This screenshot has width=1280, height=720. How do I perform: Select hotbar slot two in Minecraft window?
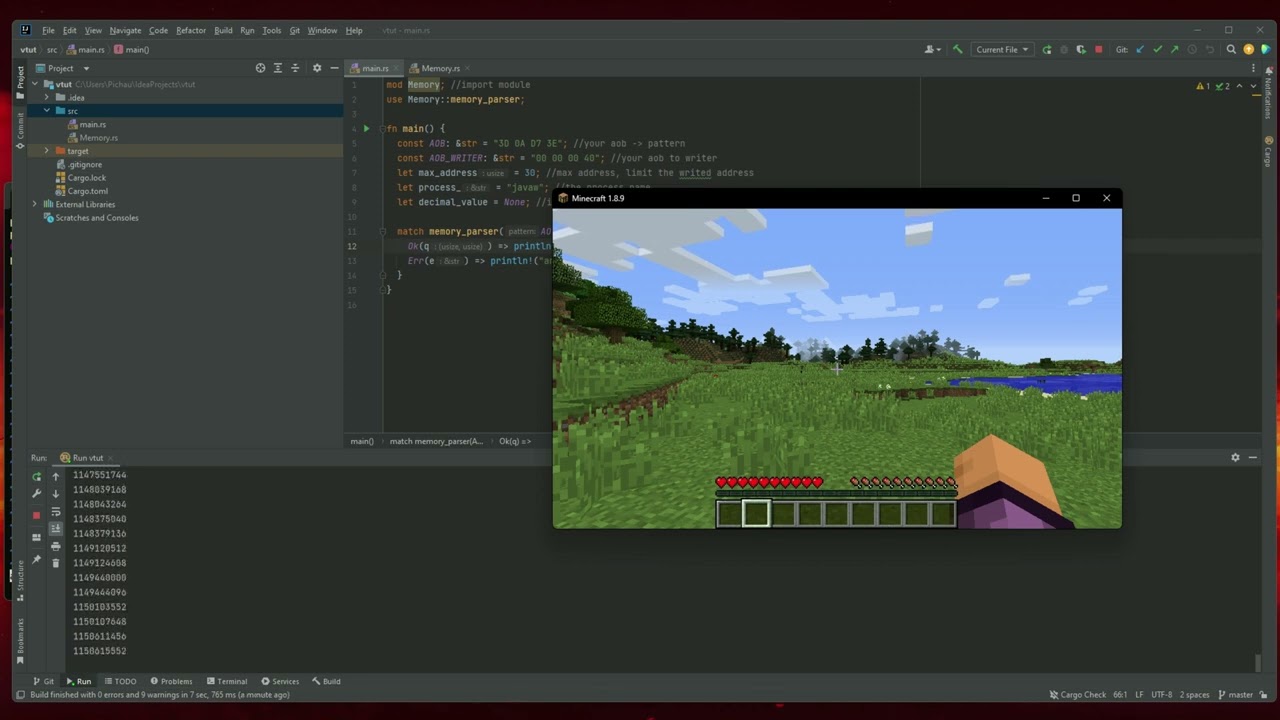[x=756, y=514]
